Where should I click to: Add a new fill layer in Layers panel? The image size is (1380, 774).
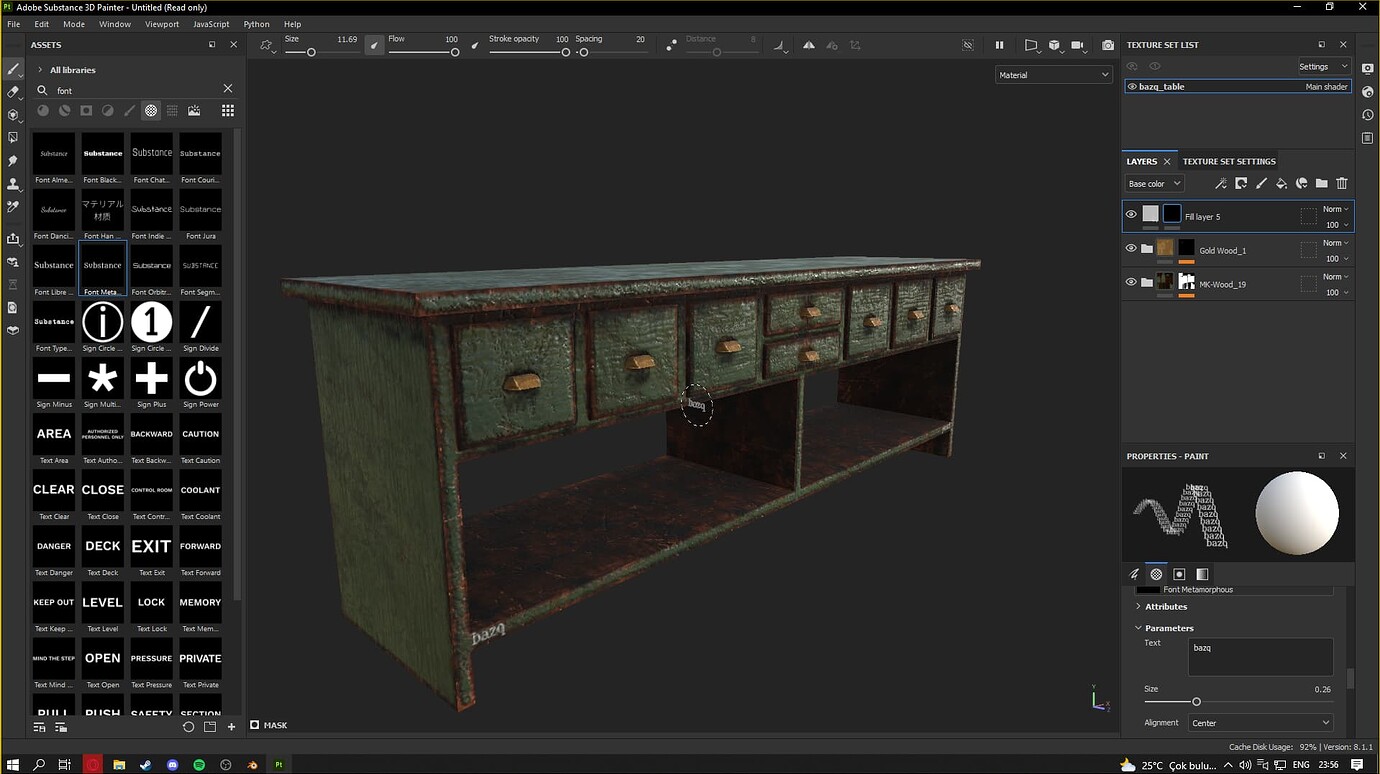pyautogui.click(x=1281, y=183)
